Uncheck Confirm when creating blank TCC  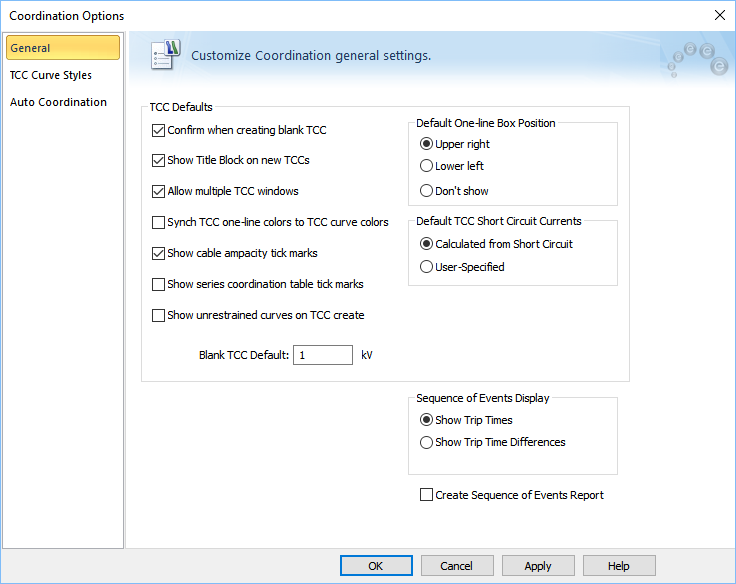pyautogui.click(x=158, y=130)
